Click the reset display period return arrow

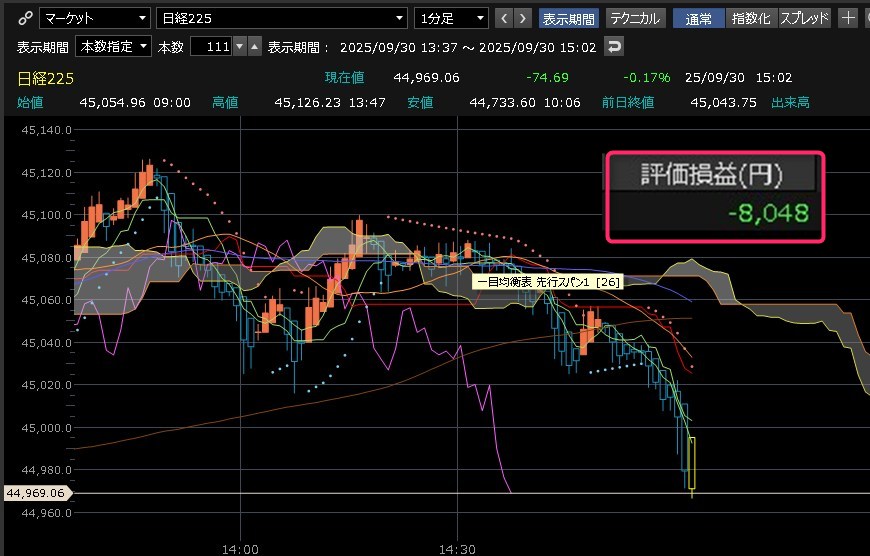[615, 47]
